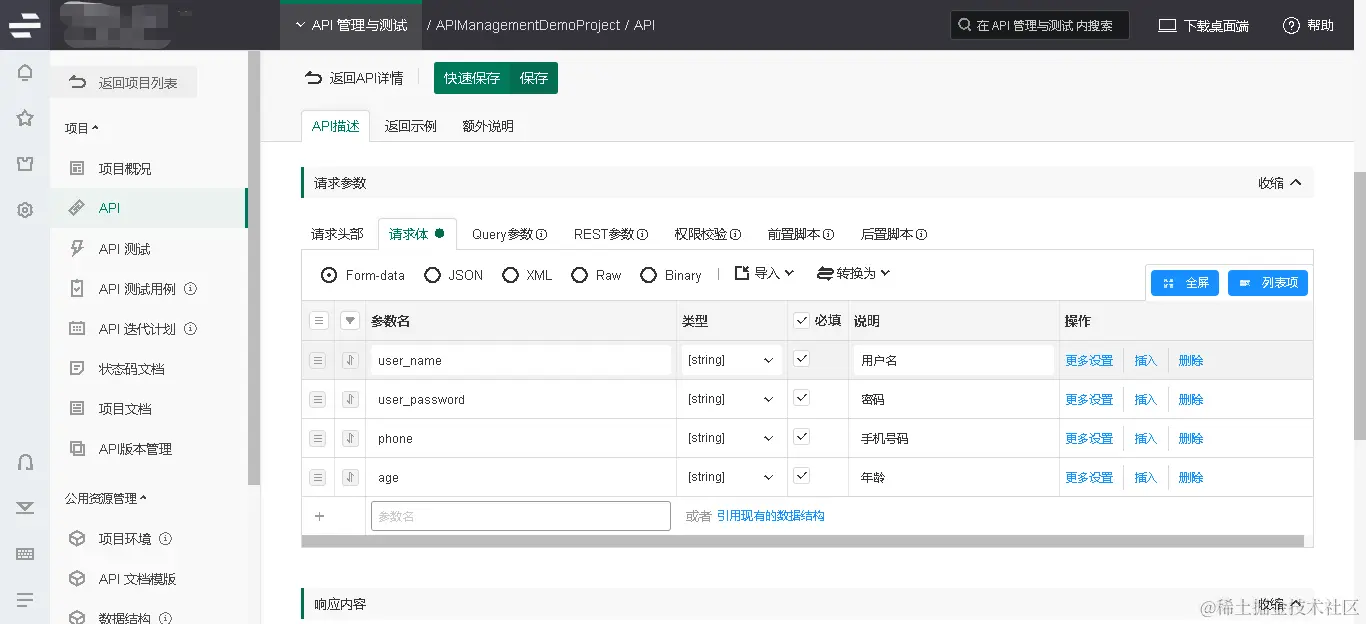Switch to the 返回示例 tab
Viewport: 1366px width, 624px height.
click(x=411, y=126)
